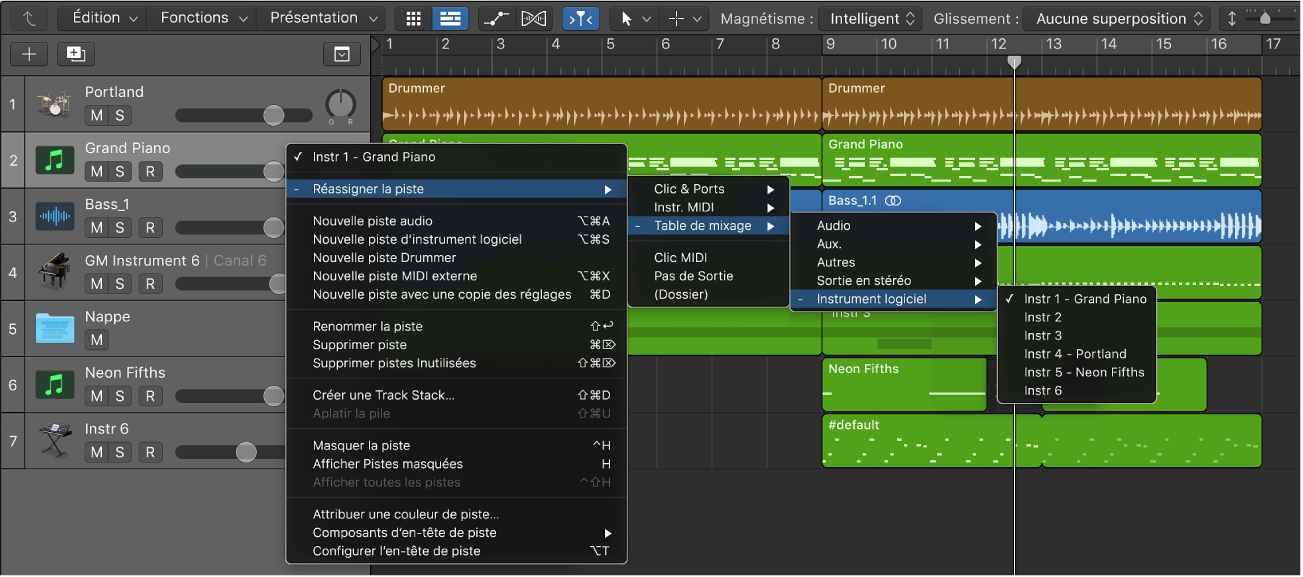Open the Présentation menu
This screenshot has height=577, width=1303.
(323, 18)
